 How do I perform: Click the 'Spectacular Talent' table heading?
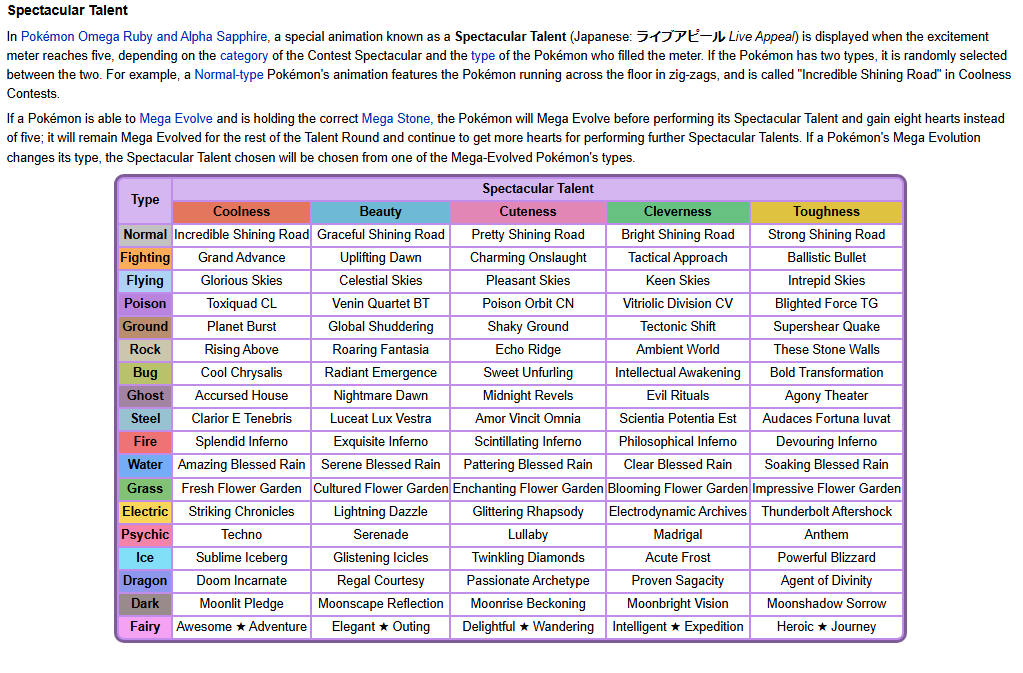point(538,189)
